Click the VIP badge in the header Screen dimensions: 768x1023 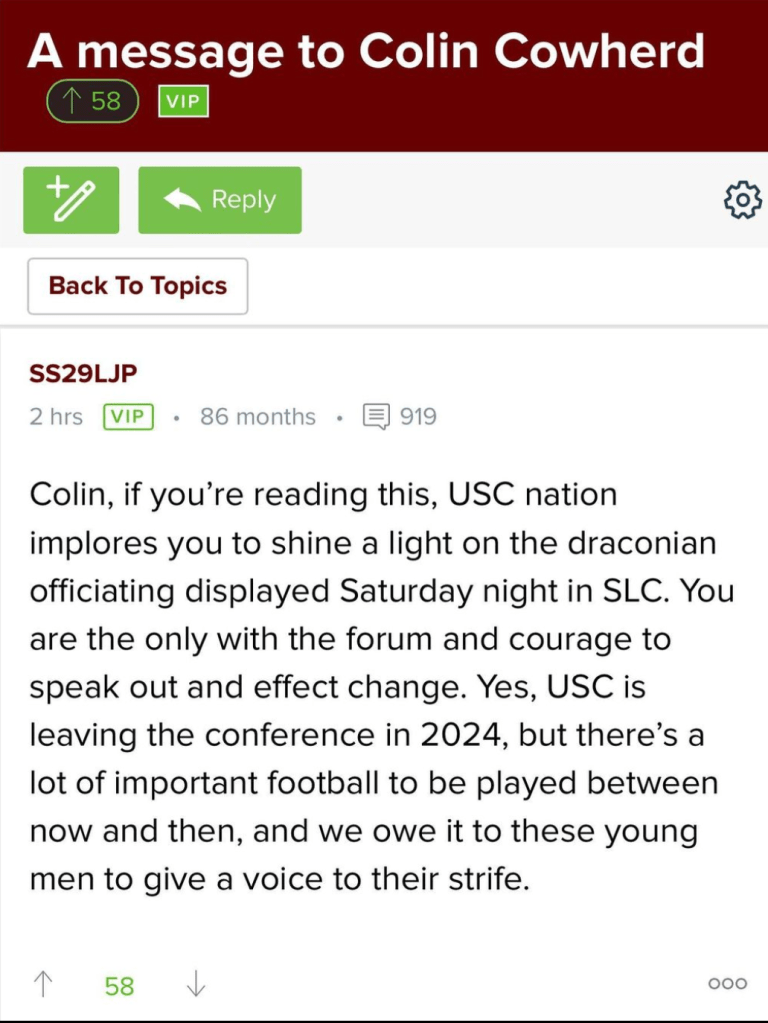click(x=183, y=101)
